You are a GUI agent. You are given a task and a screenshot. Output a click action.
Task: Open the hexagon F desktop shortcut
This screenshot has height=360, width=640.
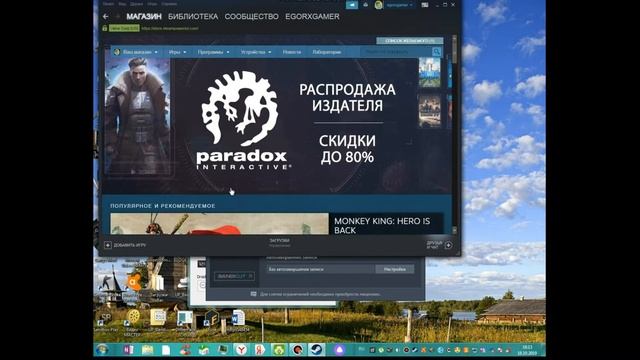click(x=212, y=318)
